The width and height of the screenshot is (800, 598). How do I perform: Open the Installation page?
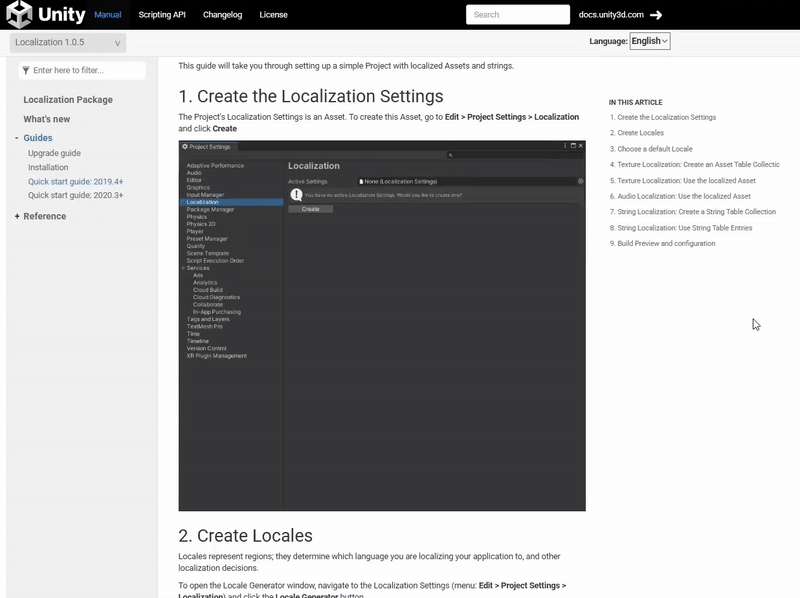pyautogui.click(x=48, y=167)
